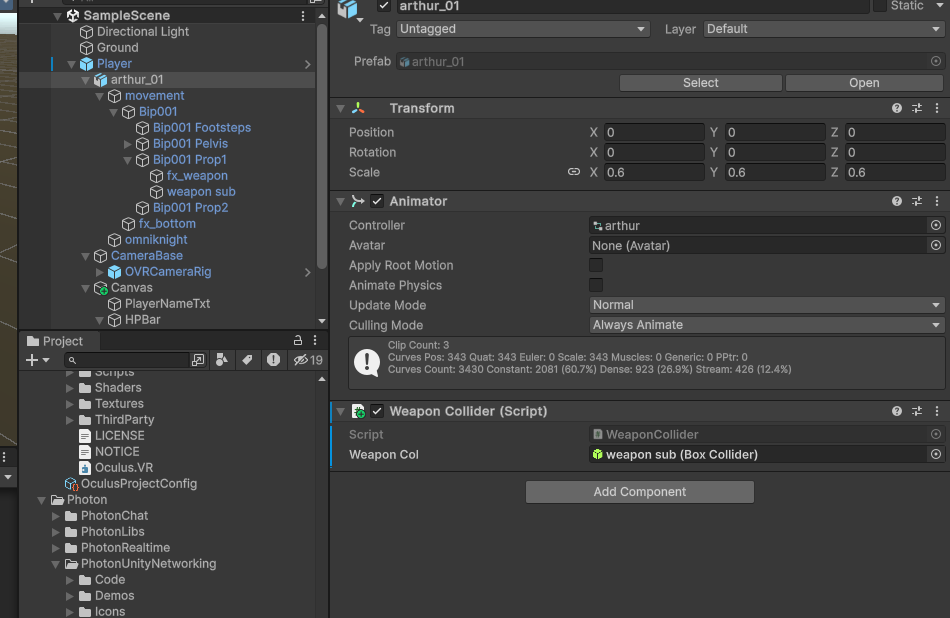Pick Weapon Col object with circle selector
Image resolution: width=950 pixels, height=618 pixels.
935,454
